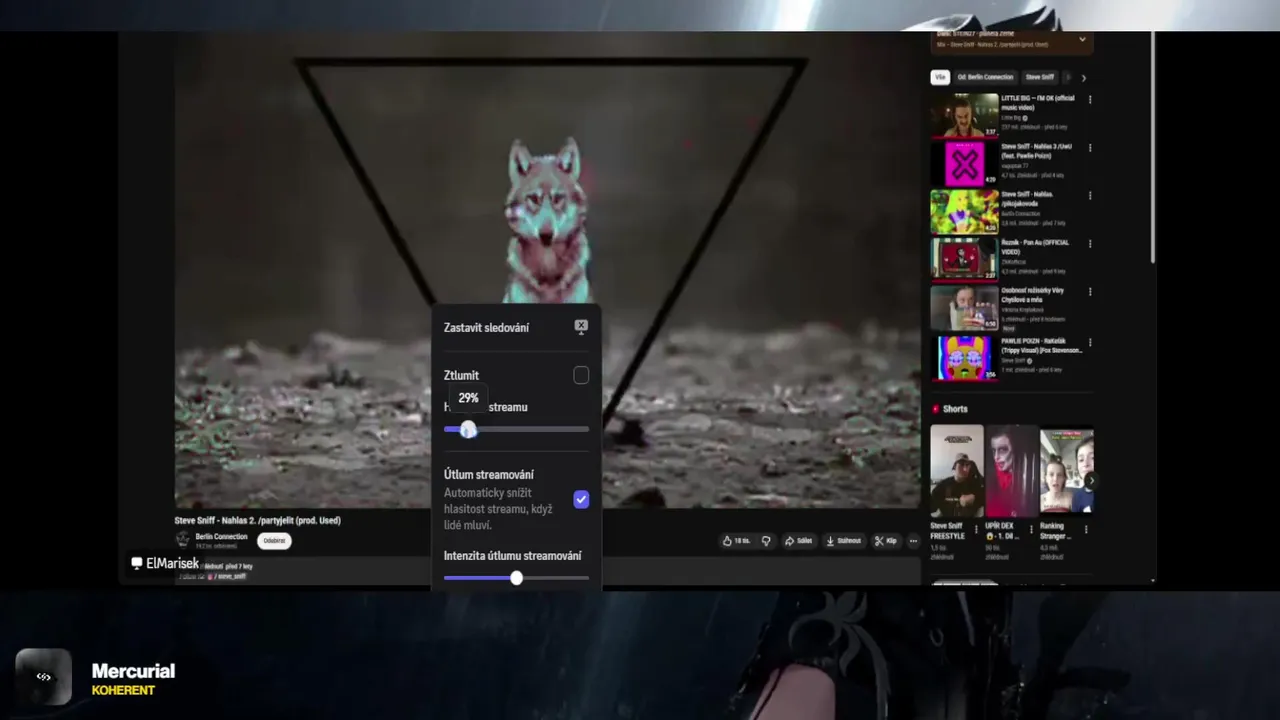Click the video title Steve Sniff - Nahlas 2.
Screen dimensions: 1280x720
click(x=257, y=520)
